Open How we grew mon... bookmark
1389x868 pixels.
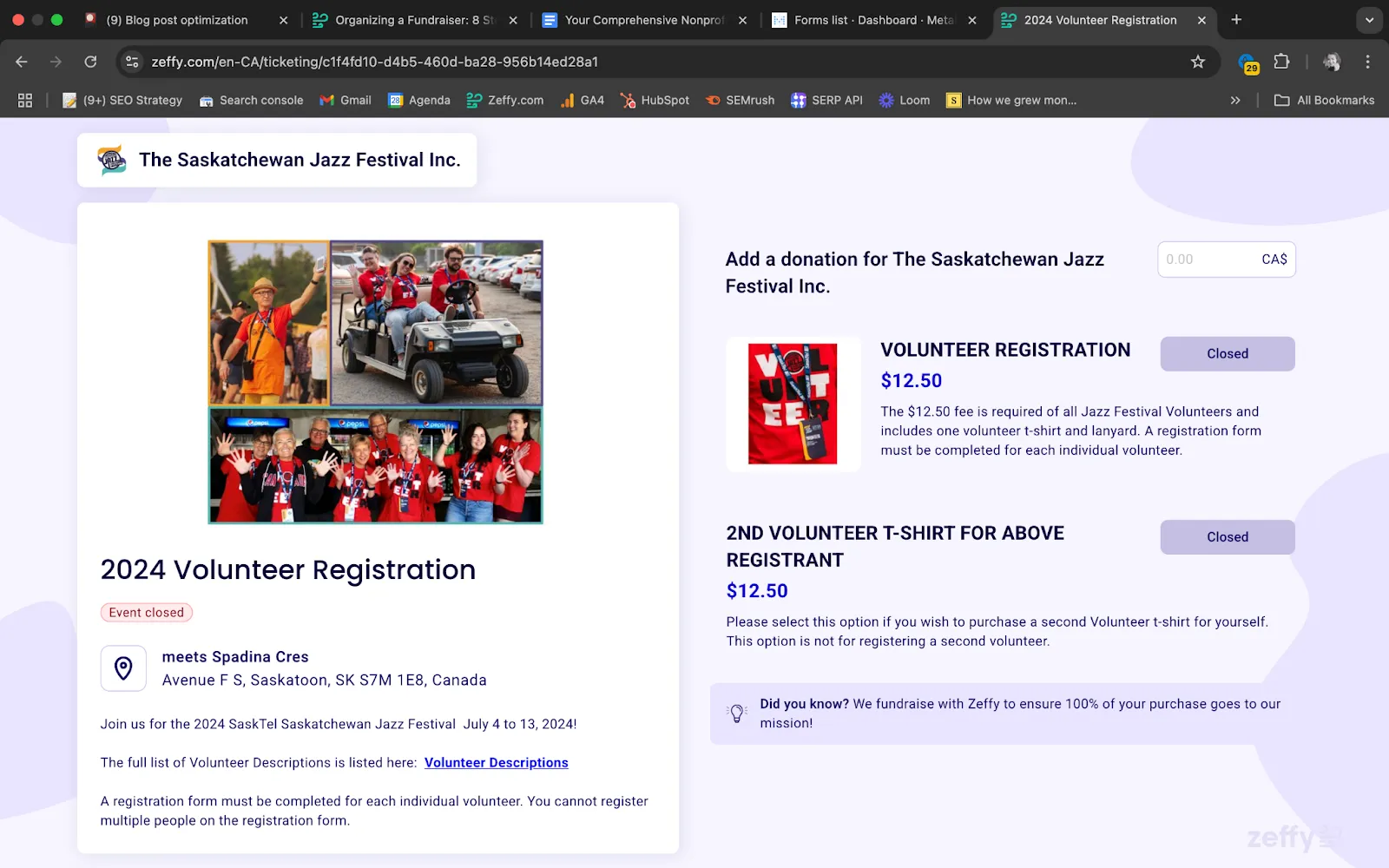coord(1011,101)
